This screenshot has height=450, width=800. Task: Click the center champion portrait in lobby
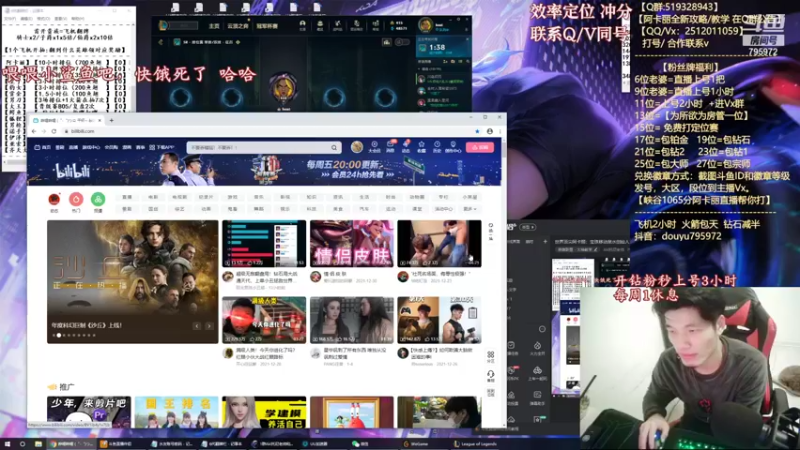pyautogui.click(x=283, y=89)
